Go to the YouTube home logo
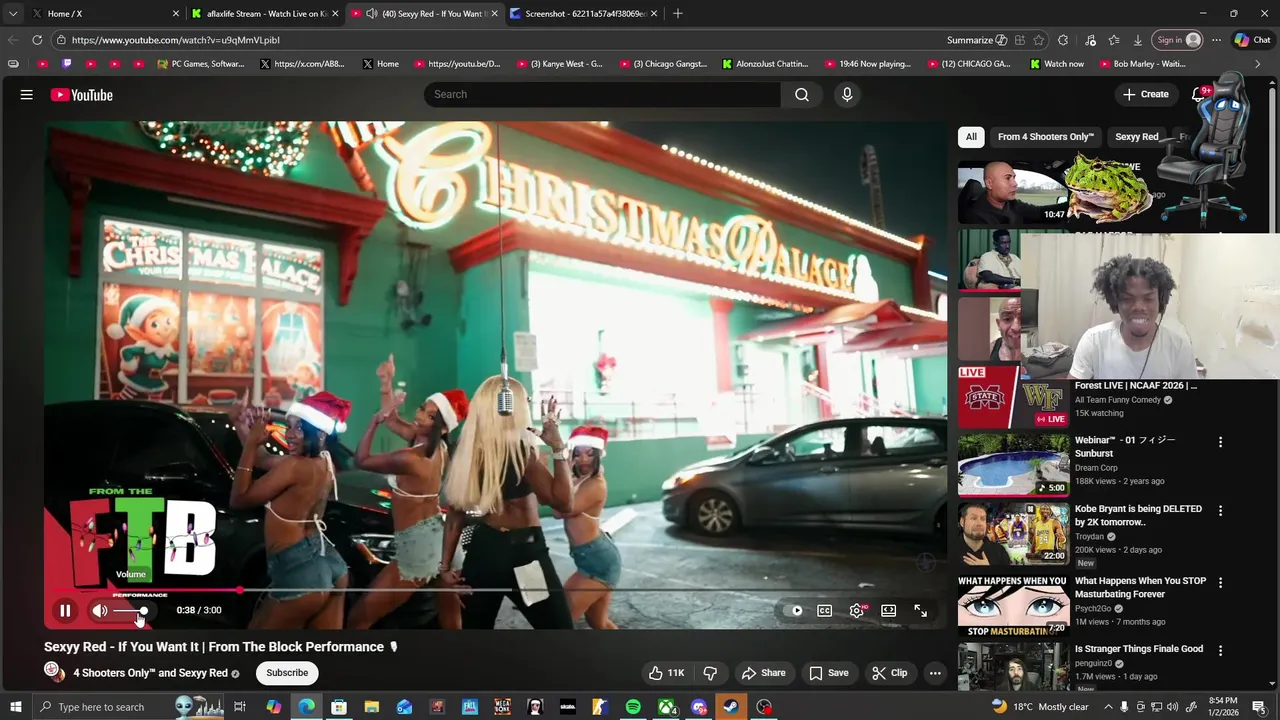The image size is (1280, 720). (82, 95)
